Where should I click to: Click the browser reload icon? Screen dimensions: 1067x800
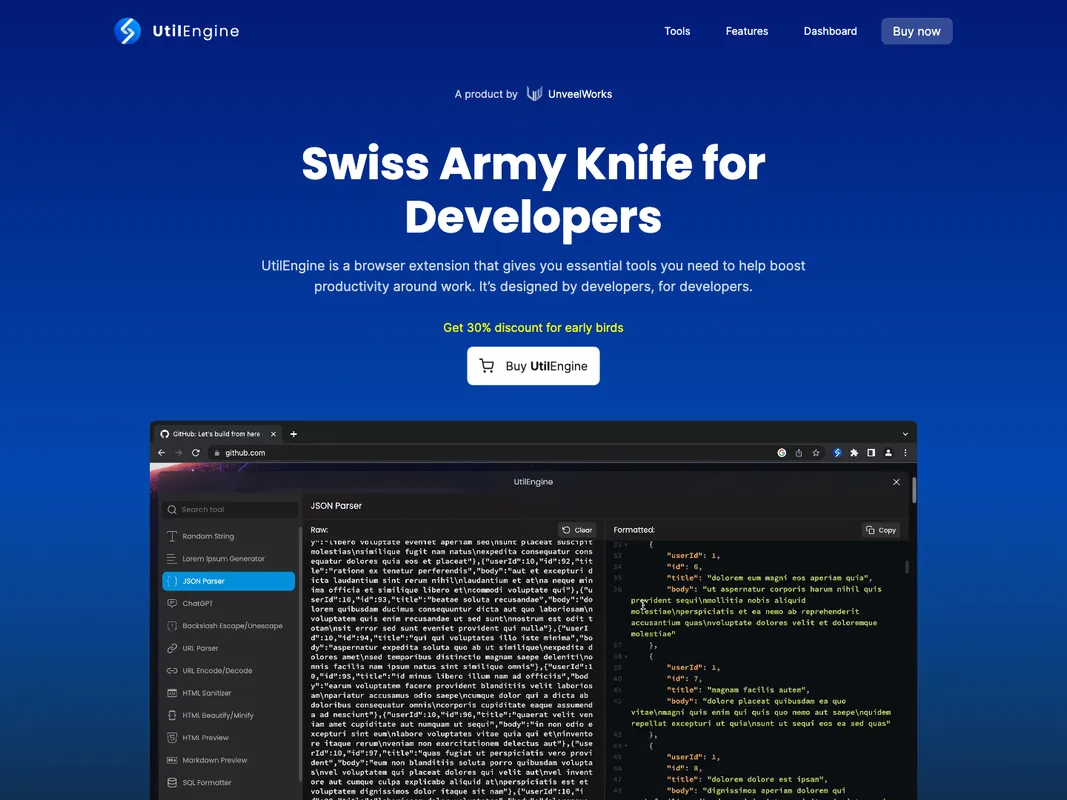(x=196, y=453)
